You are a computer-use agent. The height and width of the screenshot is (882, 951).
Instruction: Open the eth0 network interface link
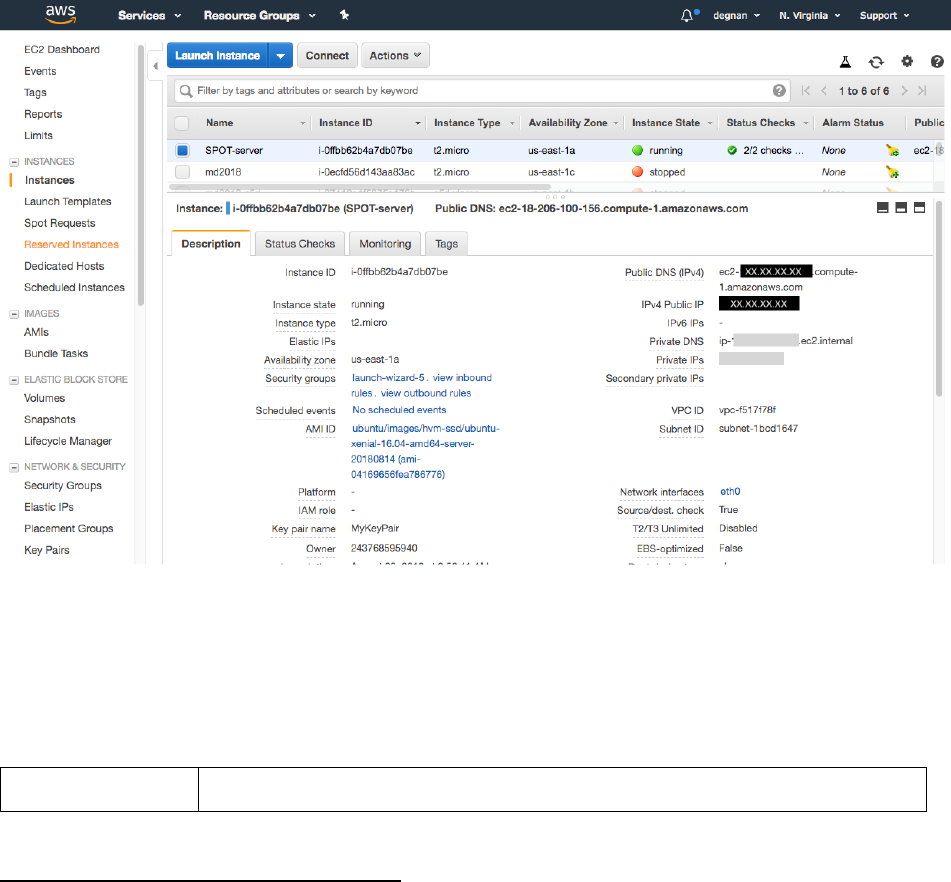click(x=730, y=491)
